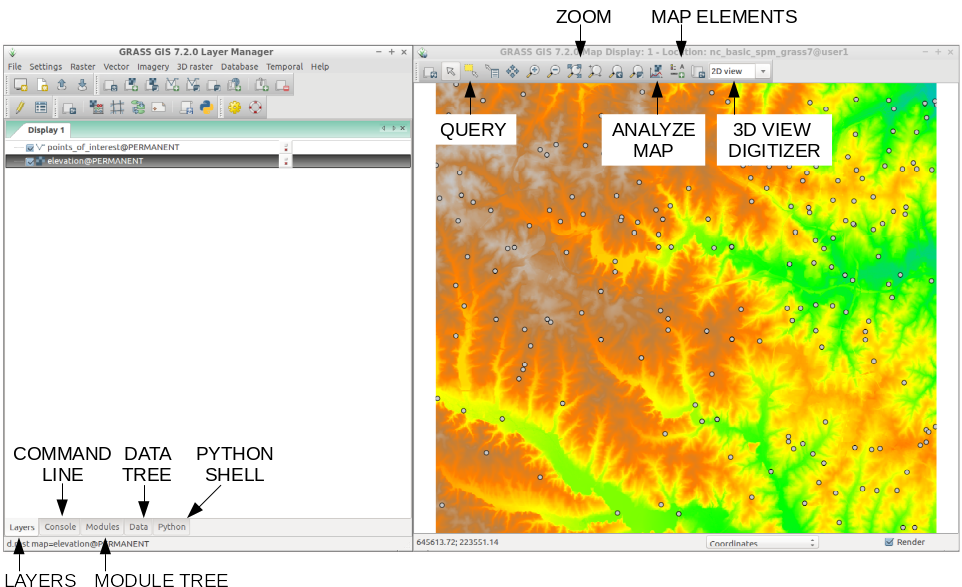The height and width of the screenshot is (587, 962).
Task: Switch to the Modules tab
Action: (102, 526)
